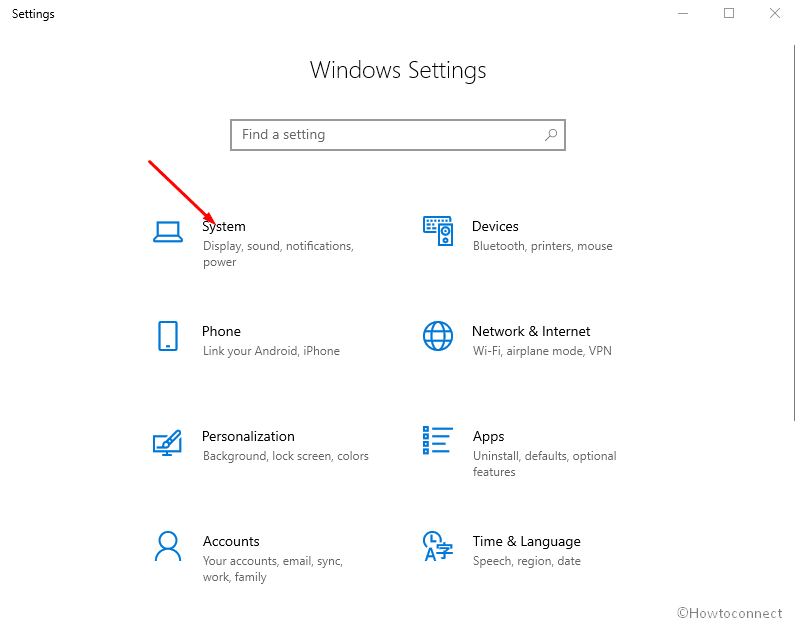The width and height of the screenshot is (795, 629).
Task: Click the Phone icon
Action: [168, 336]
